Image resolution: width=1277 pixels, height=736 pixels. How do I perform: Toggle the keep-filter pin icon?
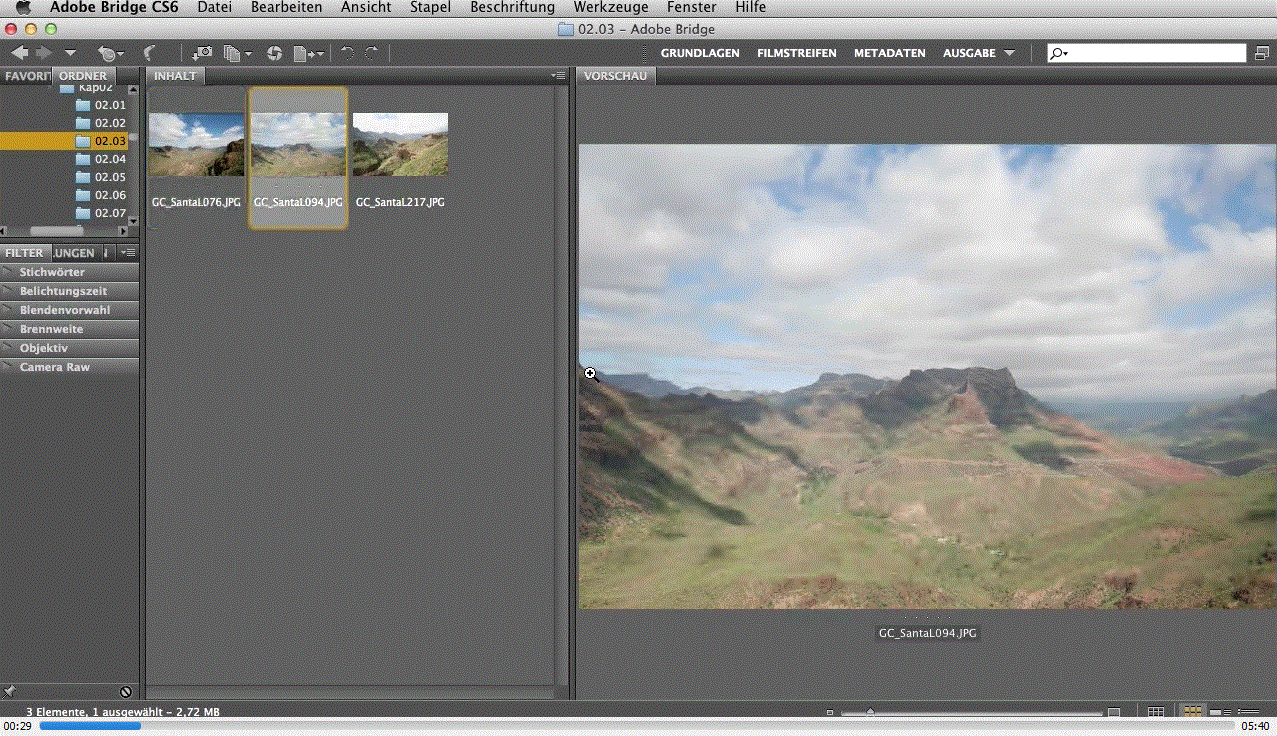[10, 691]
